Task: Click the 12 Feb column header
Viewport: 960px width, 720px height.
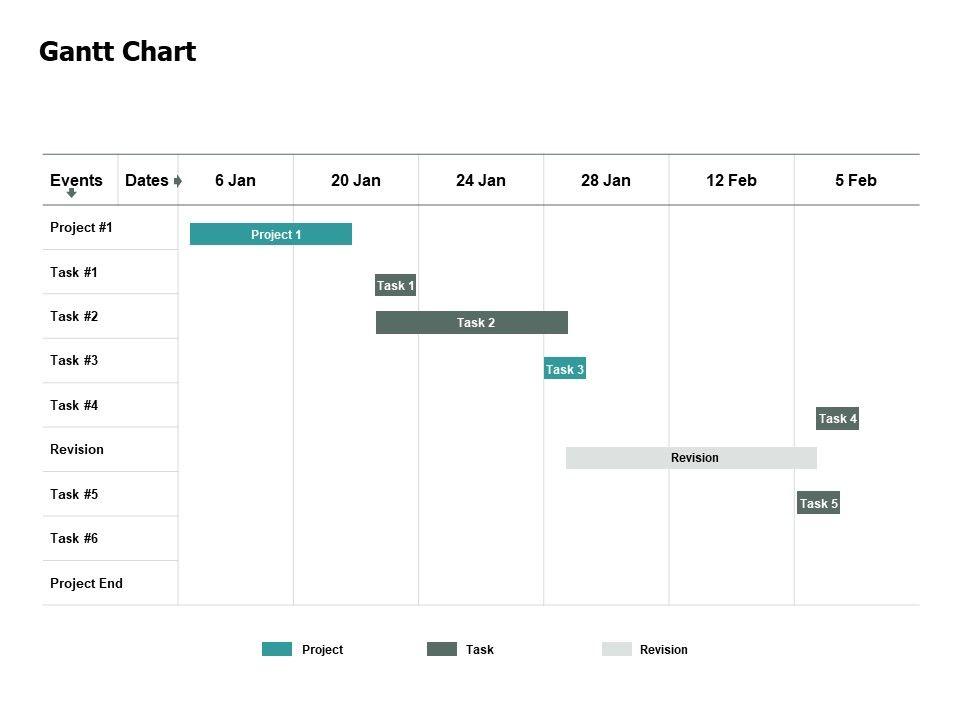Action: 731,181
